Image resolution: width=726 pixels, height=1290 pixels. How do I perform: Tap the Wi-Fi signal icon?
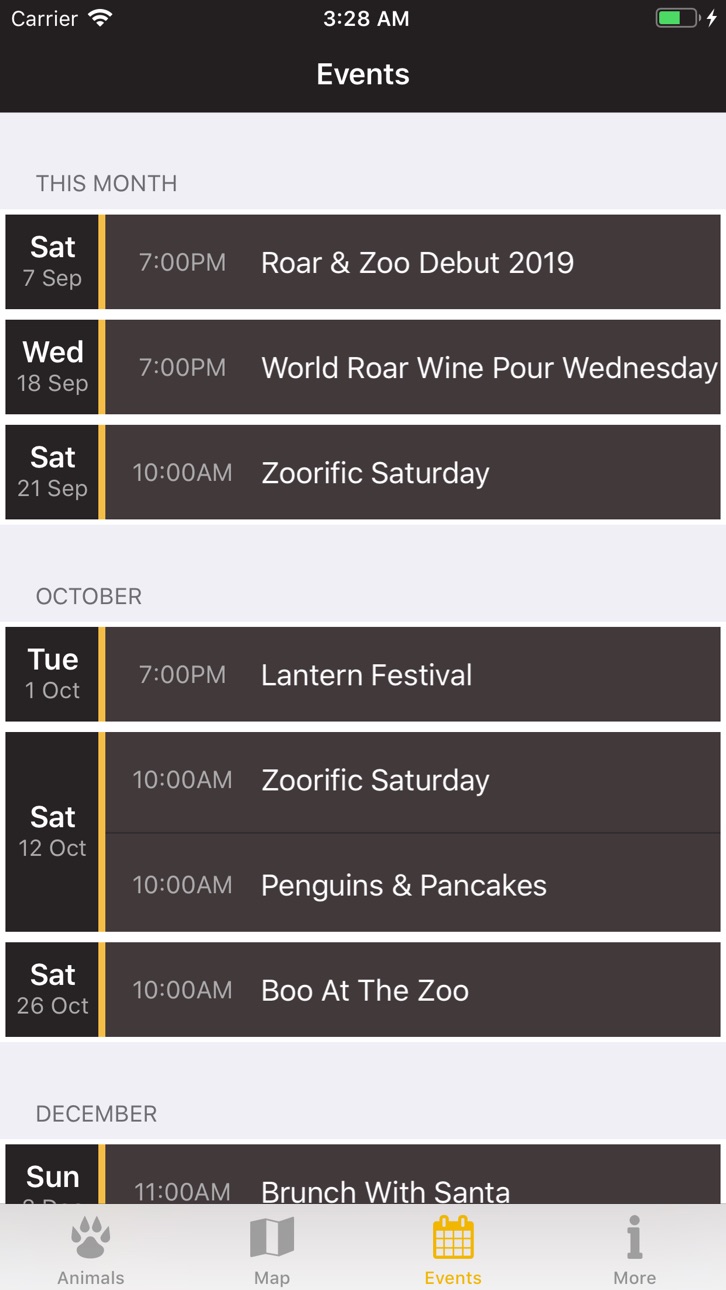(100, 18)
